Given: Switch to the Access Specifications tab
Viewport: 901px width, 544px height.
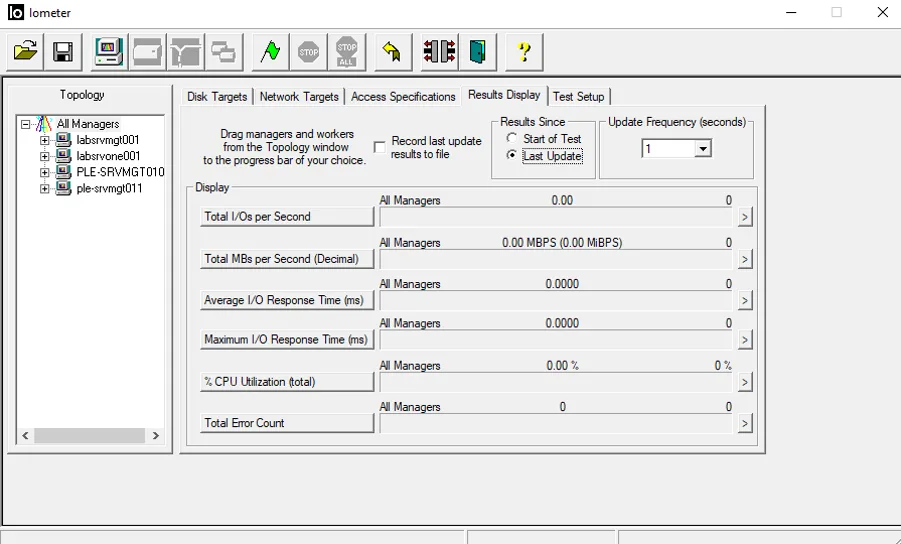Looking at the screenshot, I should [x=403, y=97].
